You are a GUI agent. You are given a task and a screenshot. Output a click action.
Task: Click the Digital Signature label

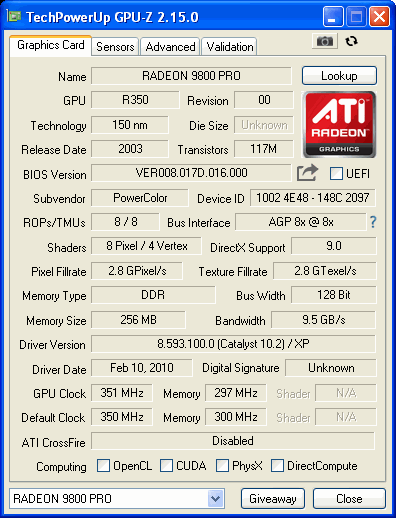(x=241, y=368)
